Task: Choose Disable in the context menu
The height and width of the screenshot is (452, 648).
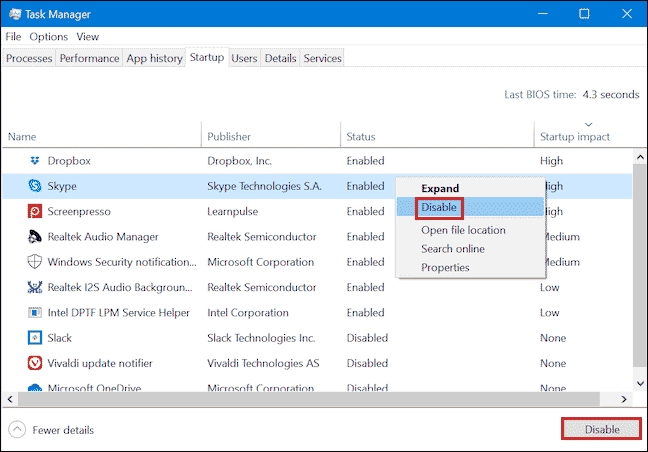Action: (470, 207)
